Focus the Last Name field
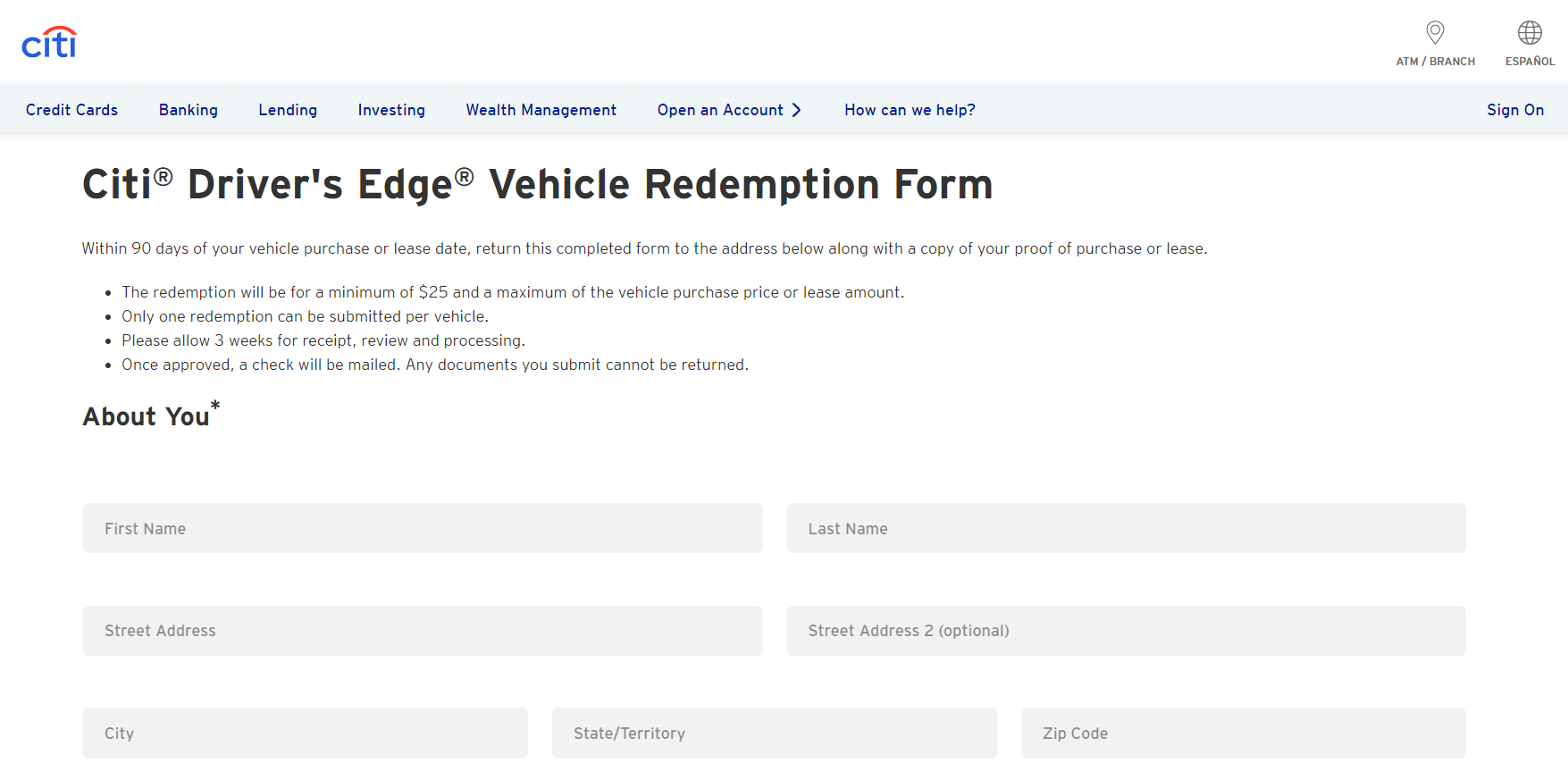The height and width of the screenshot is (772, 1568). (1126, 528)
